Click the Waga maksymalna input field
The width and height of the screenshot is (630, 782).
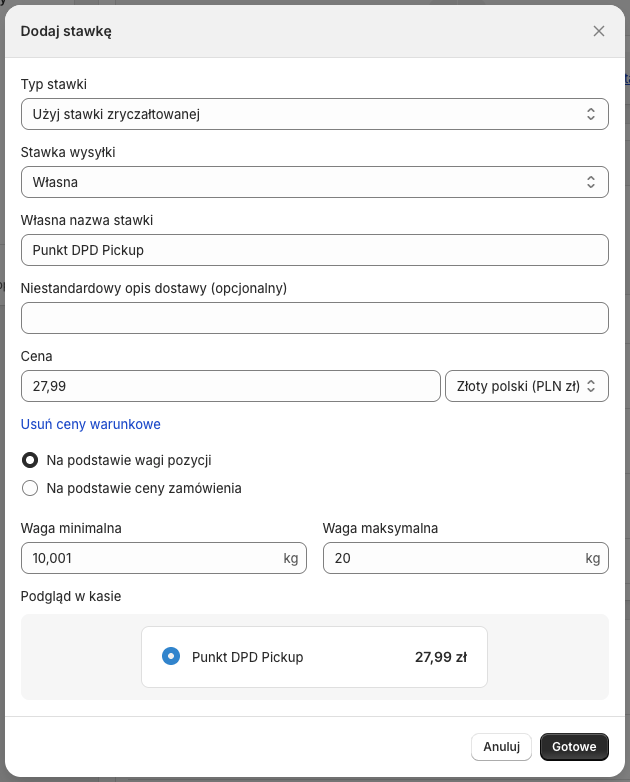(x=452, y=558)
